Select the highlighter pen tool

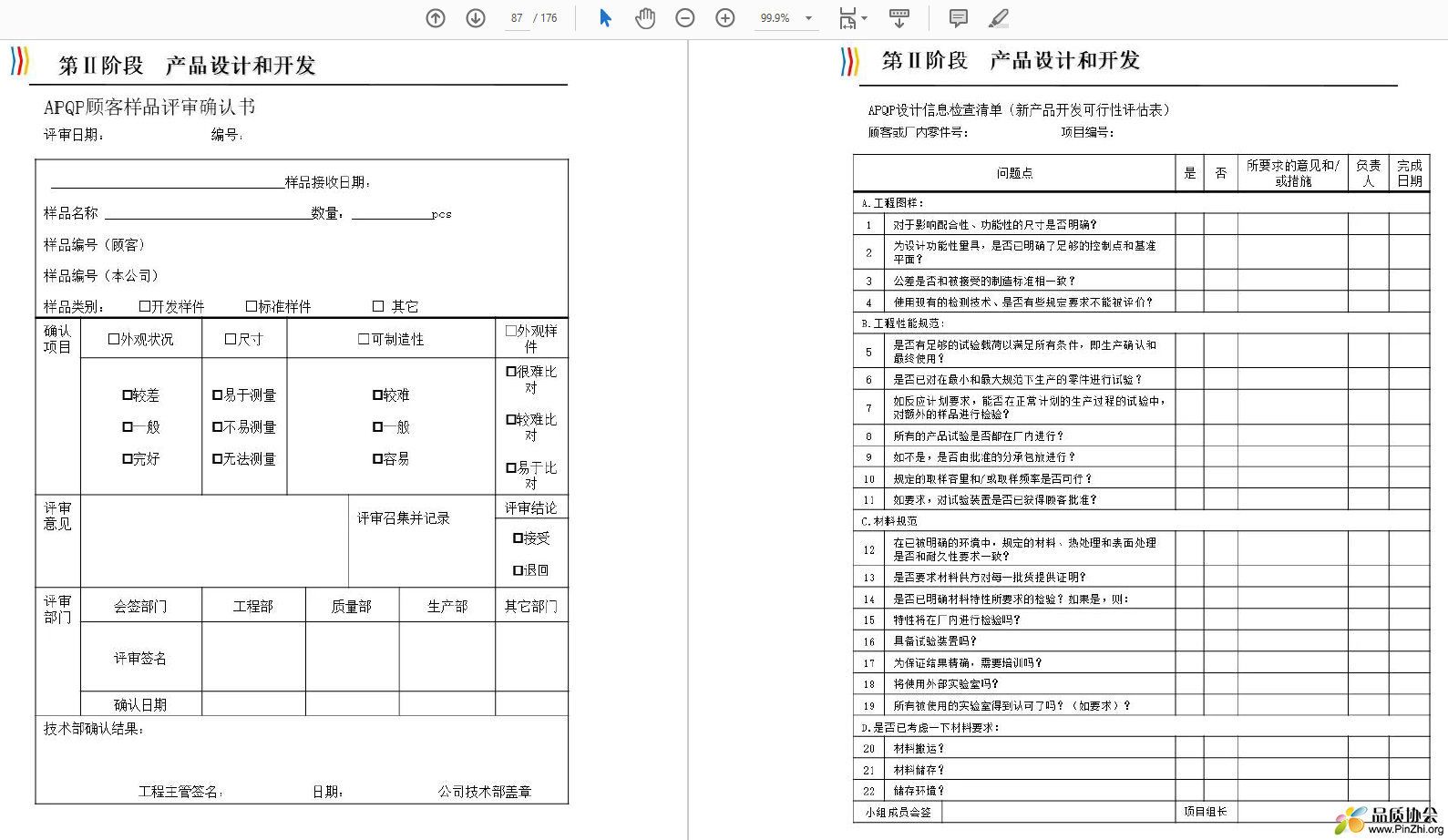click(x=999, y=18)
